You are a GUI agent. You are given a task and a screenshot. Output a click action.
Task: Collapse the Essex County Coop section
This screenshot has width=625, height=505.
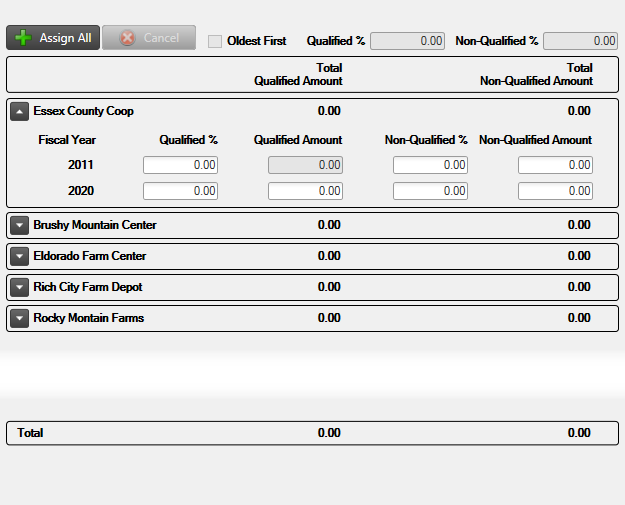coord(19,112)
